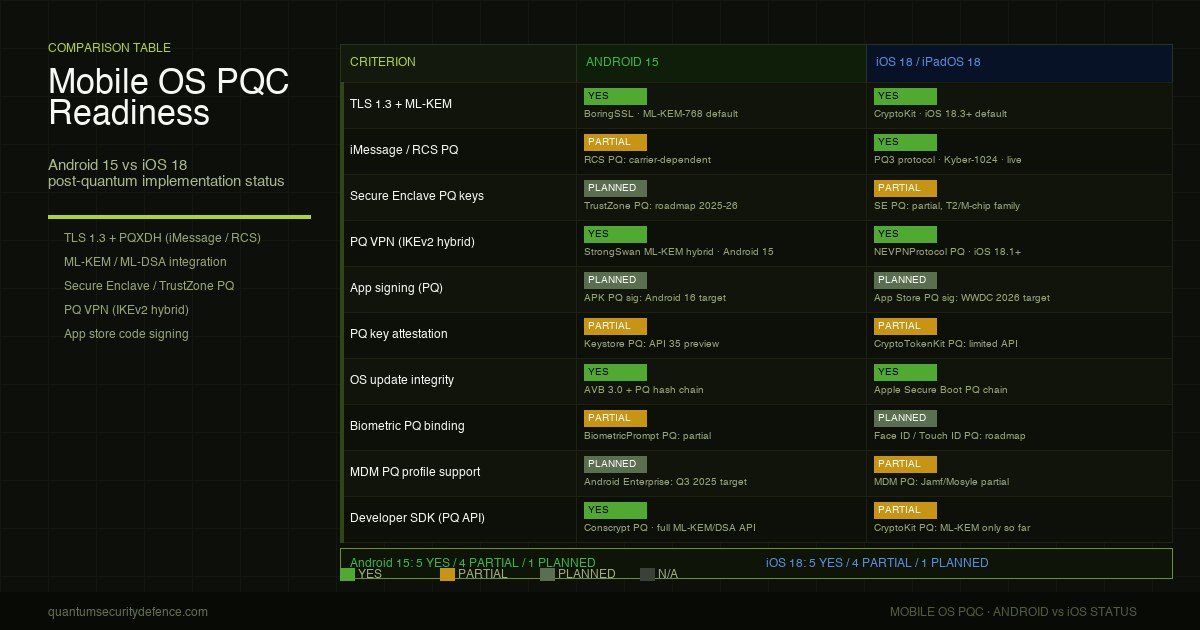Open the quantumsecuritydefence.com footer link

(128, 612)
